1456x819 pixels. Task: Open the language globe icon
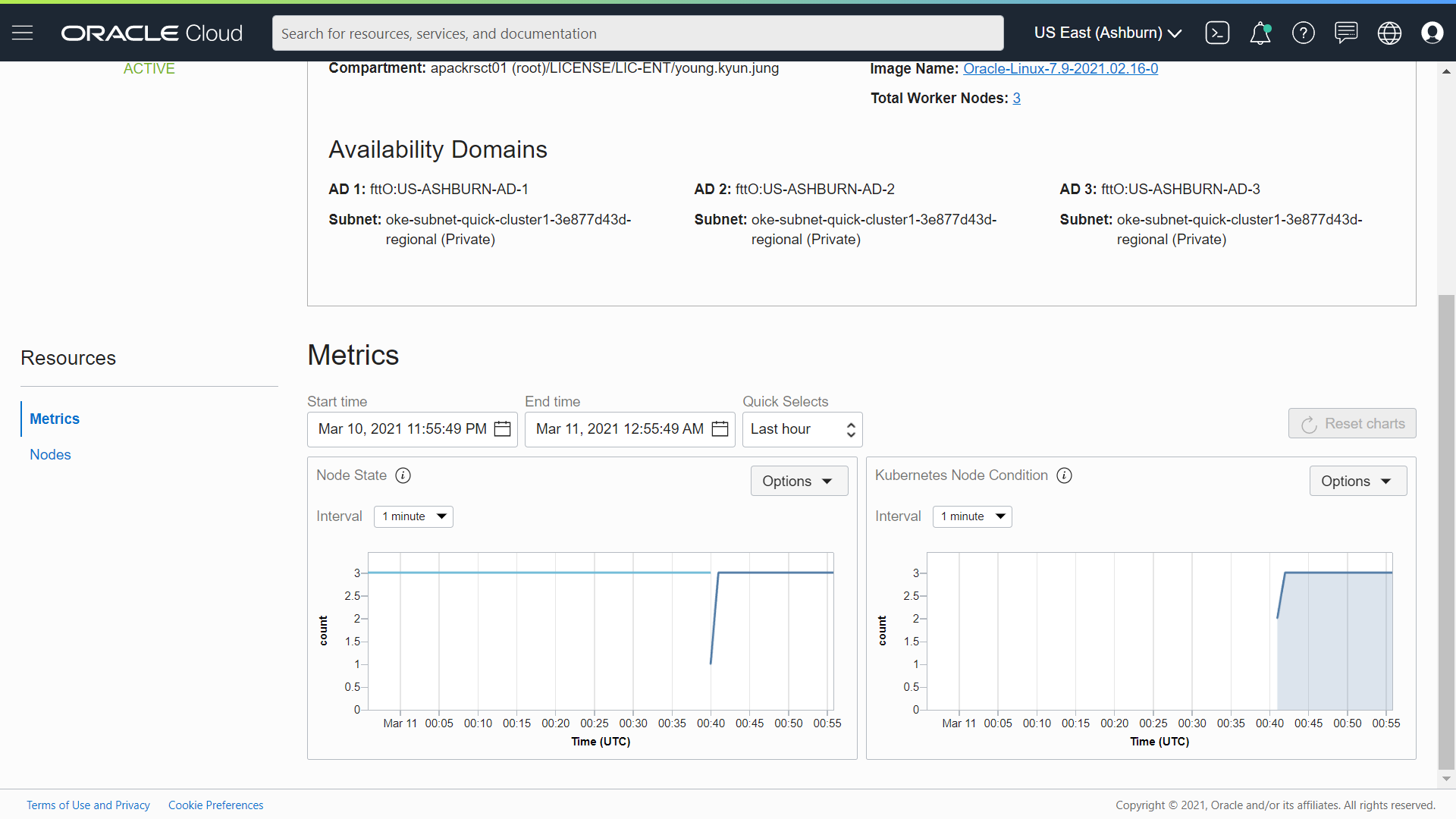coord(1389,33)
